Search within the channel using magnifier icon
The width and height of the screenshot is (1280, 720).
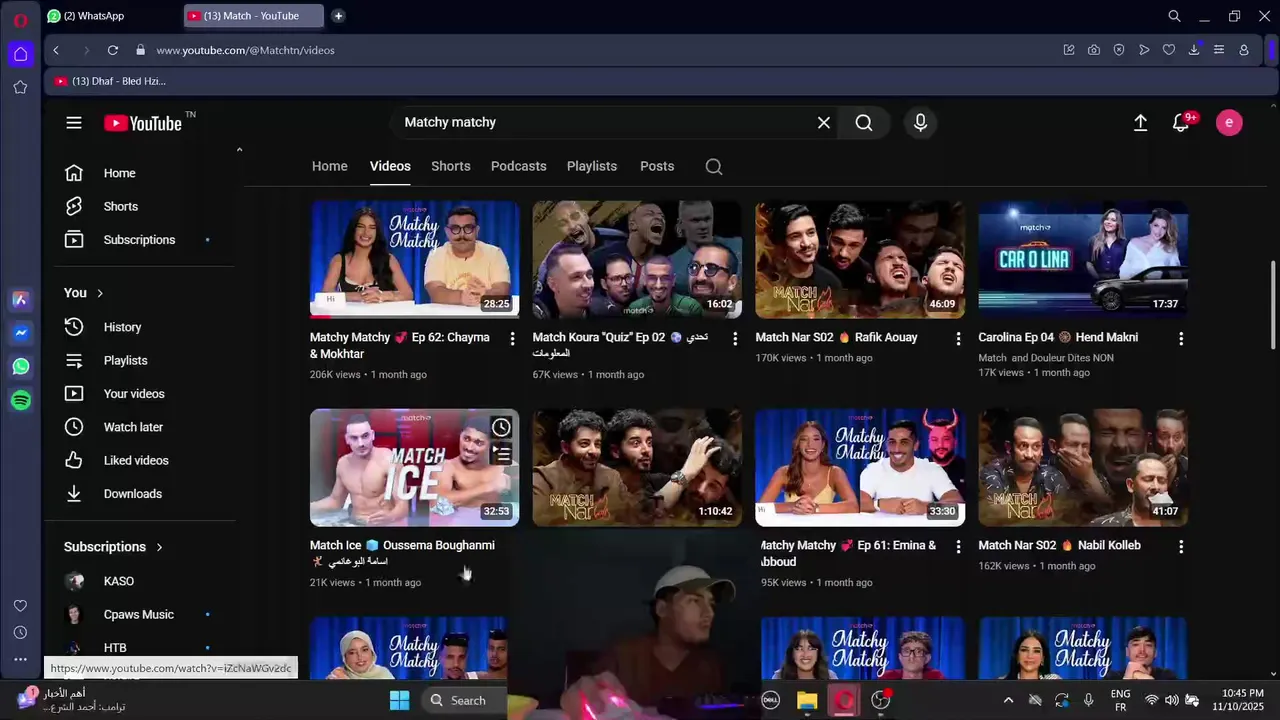coord(714,166)
